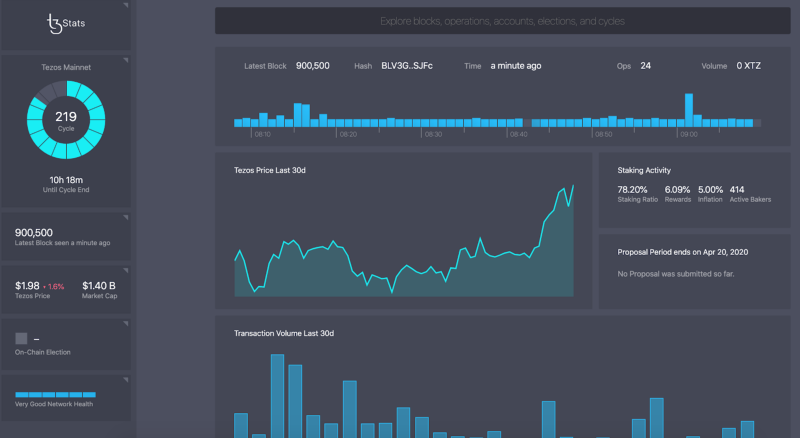Image resolution: width=800 pixels, height=438 pixels.
Task: Click the 08:50 timeline label
Action: [604, 134]
